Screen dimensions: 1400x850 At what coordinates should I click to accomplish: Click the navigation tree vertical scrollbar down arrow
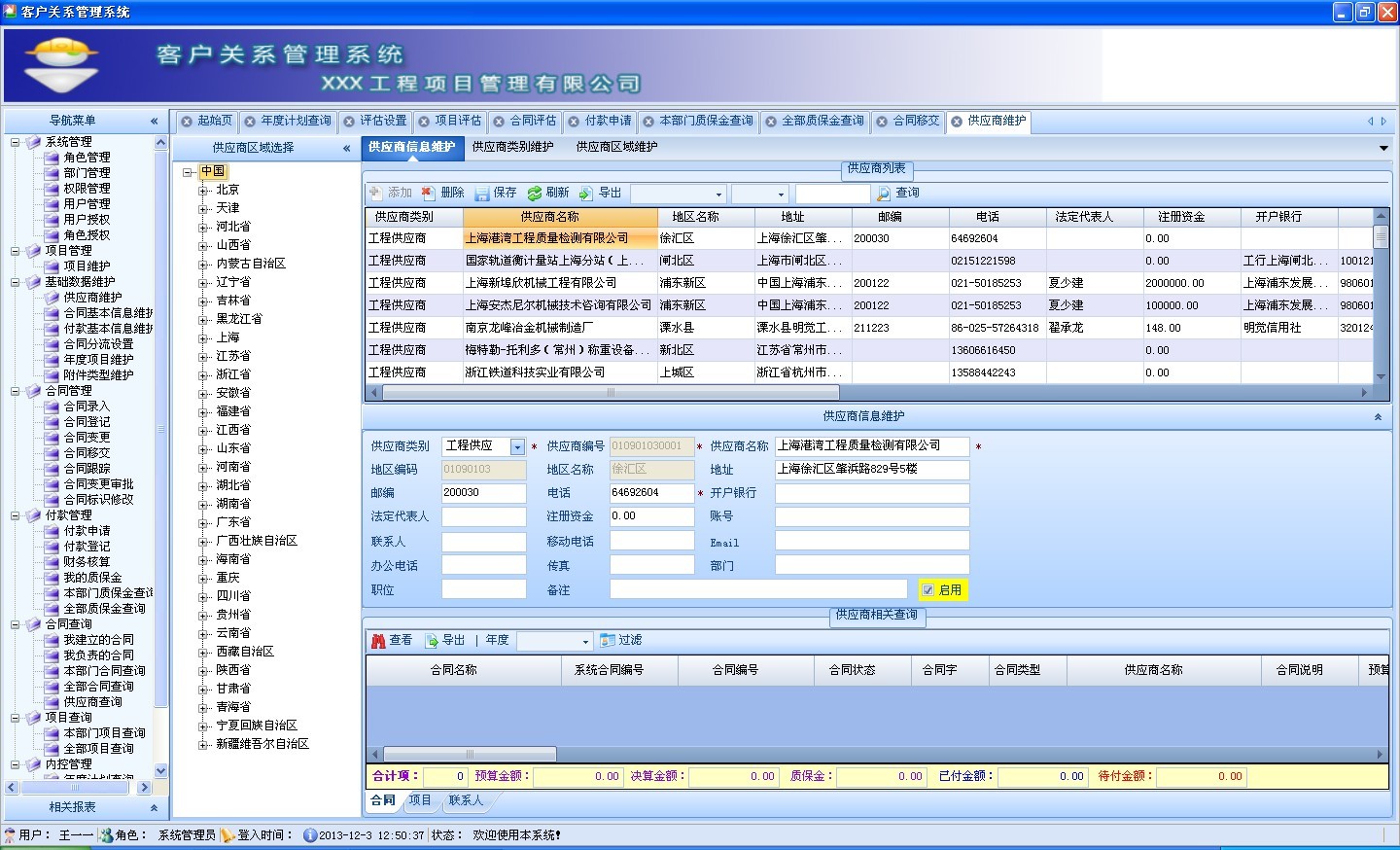pyautogui.click(x=160, y=771)
